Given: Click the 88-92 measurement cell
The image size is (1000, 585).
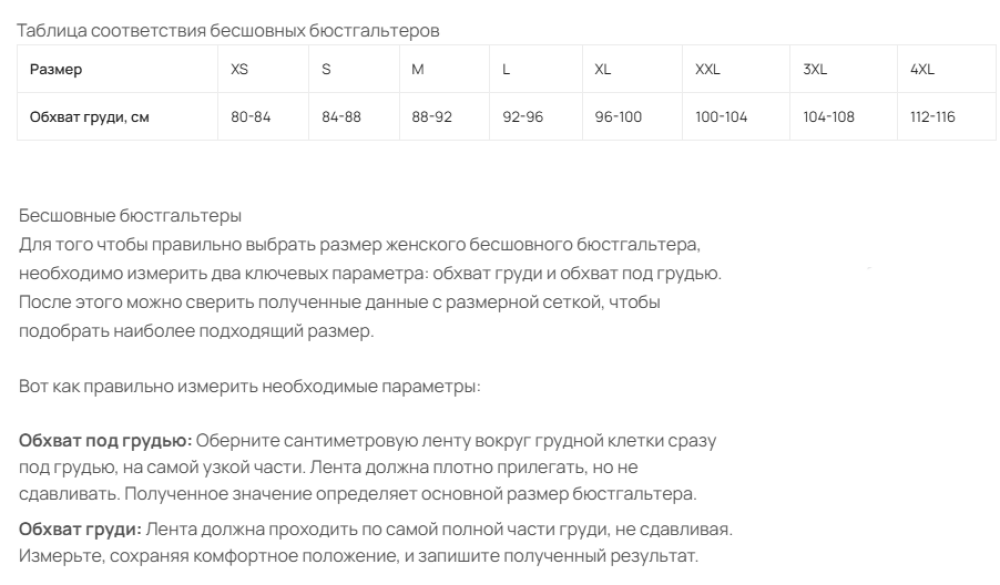Looking at the screenshot, I should [445, 117].
